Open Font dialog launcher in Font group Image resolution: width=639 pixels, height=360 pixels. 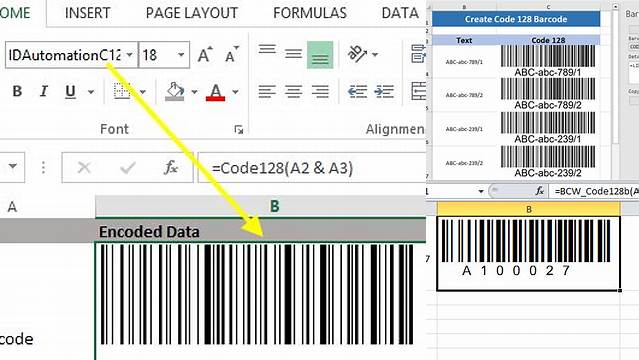(x=239, y=130)
